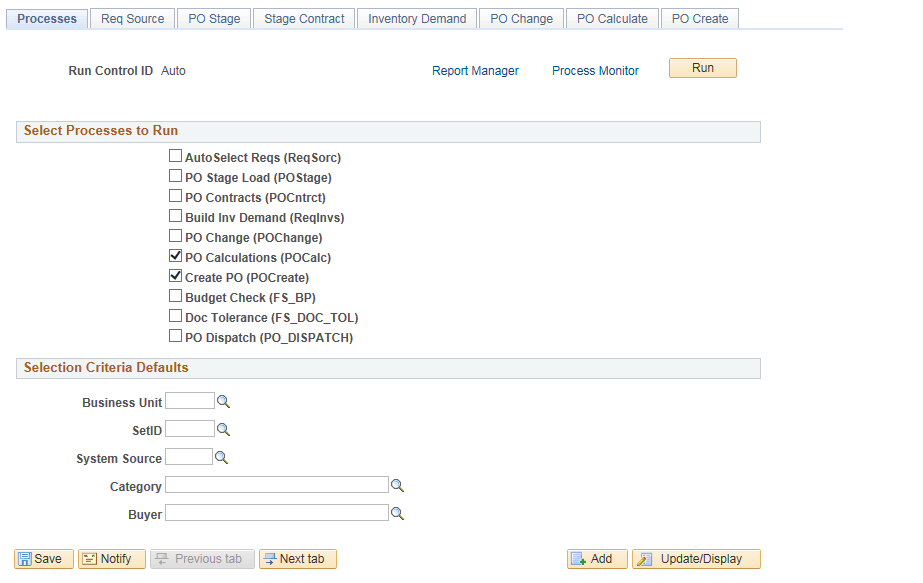The image size is (923, 583).
Task: Click the Add button with plus icon
Action: (597, 558)
